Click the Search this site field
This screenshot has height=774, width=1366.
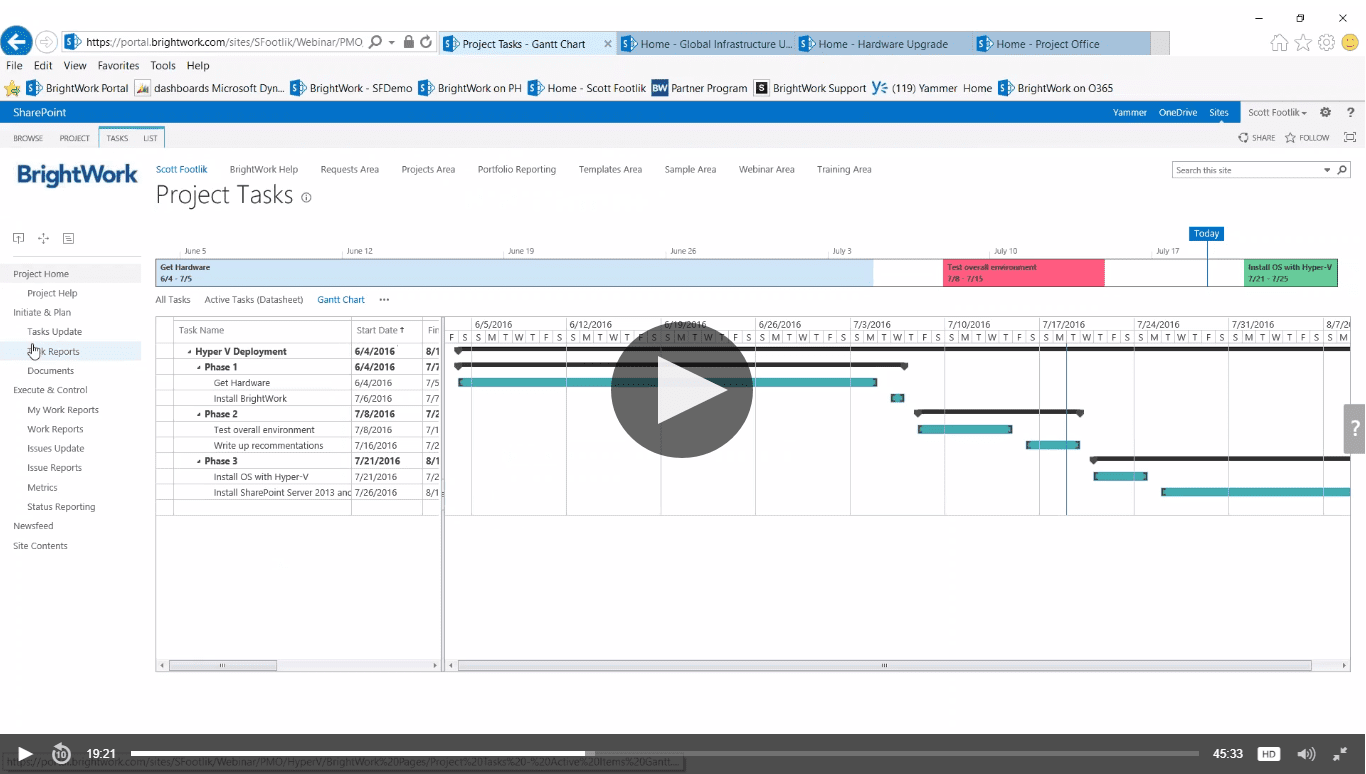click(x=1247, y=170)
